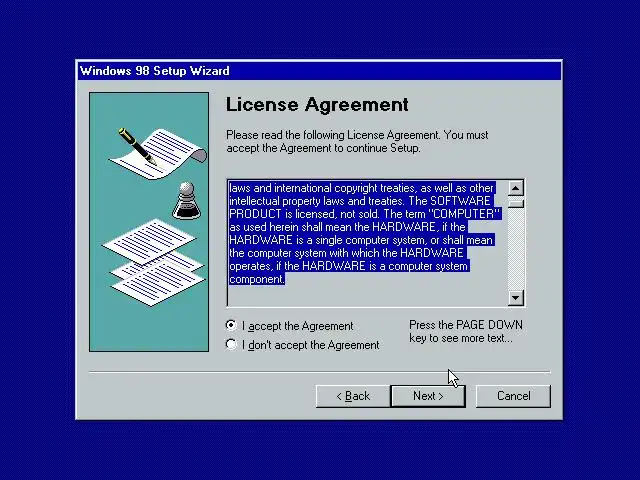Click the highlighted word 'component.'
Viewport: 640px width, 480px height.
pos(257,279)
